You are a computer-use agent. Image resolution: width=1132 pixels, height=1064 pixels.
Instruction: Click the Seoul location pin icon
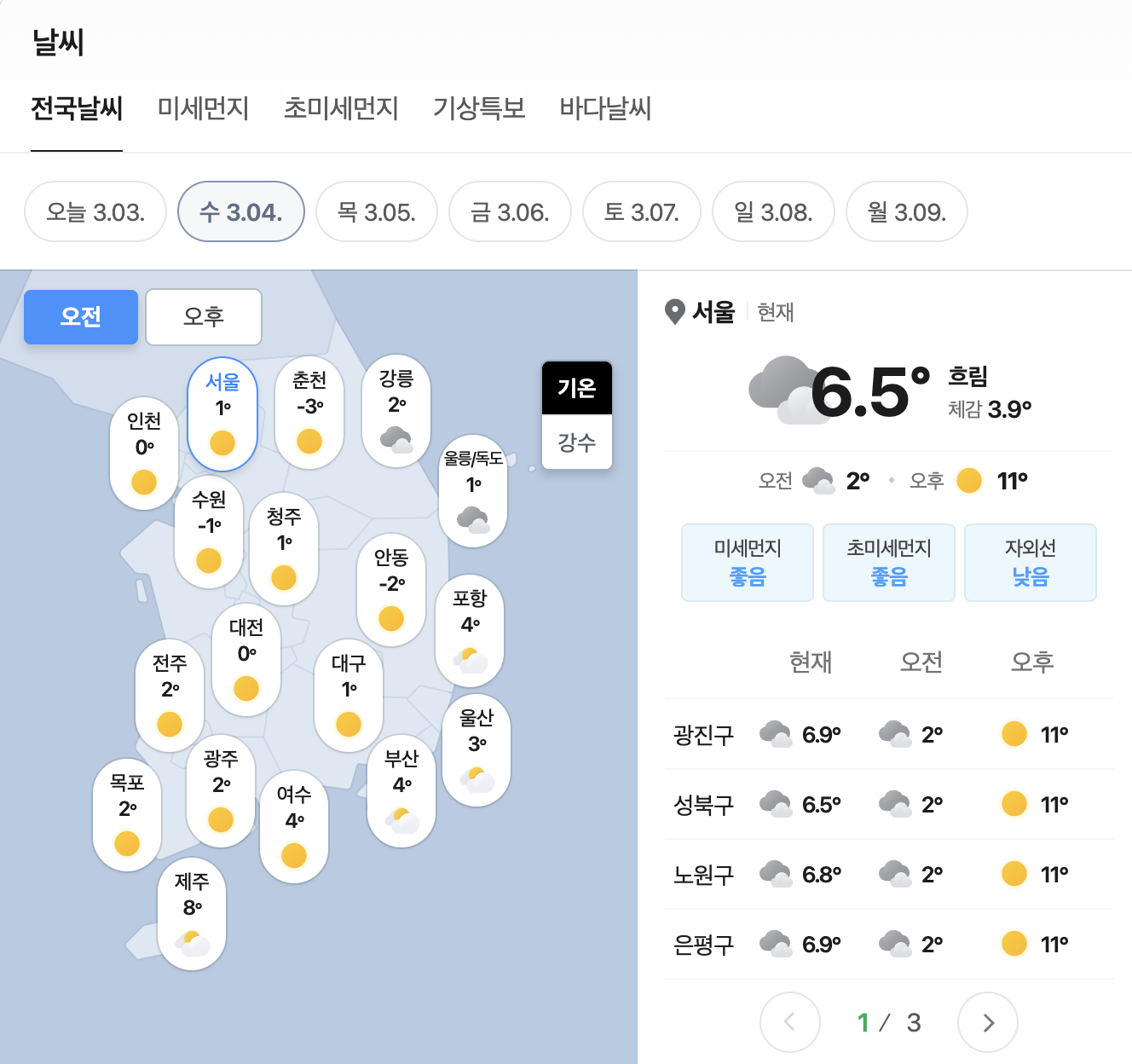coord(674,312)
